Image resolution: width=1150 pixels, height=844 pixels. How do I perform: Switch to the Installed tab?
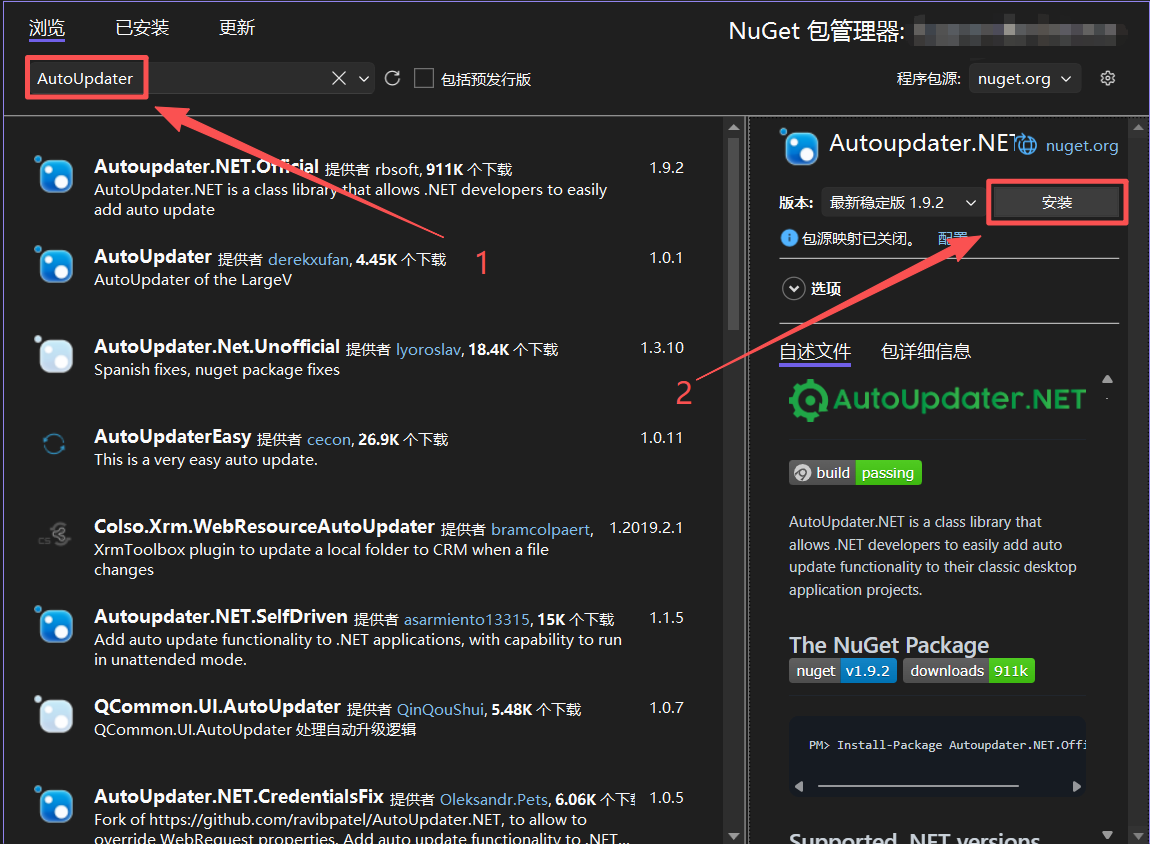142,28
